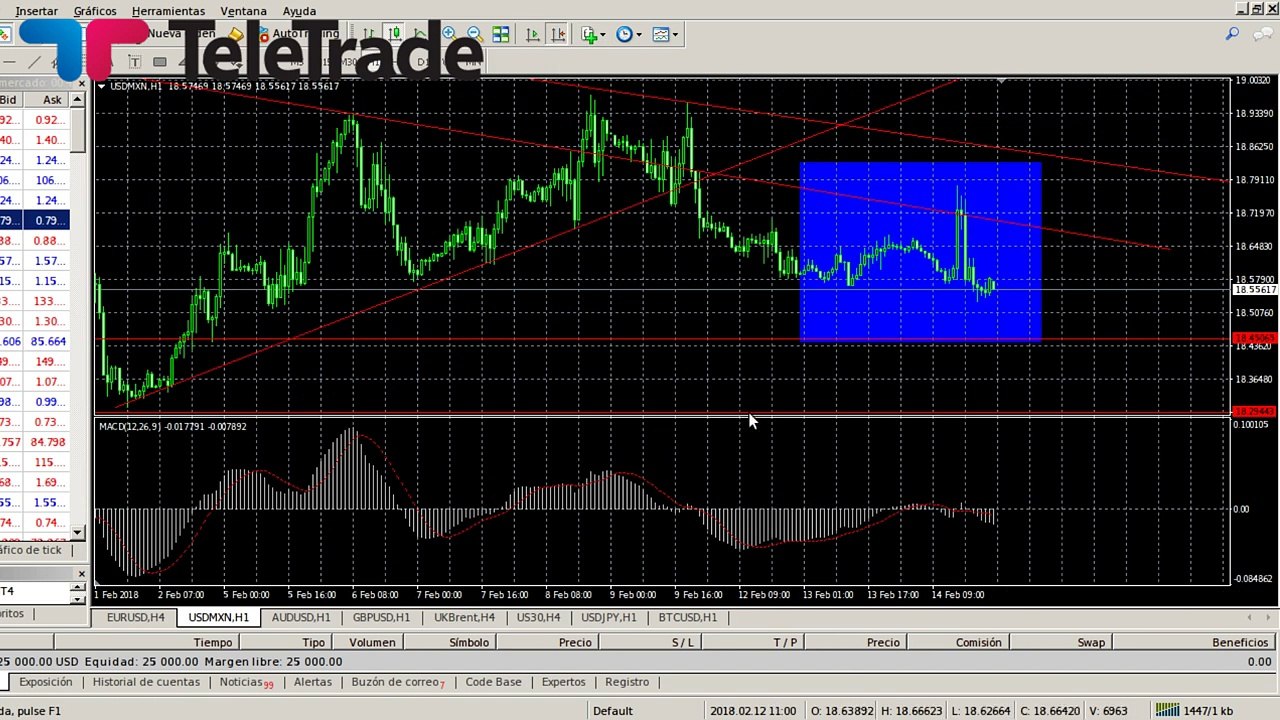
Task: Open the Buzón de correo tab
Action: tap(397, 682)
